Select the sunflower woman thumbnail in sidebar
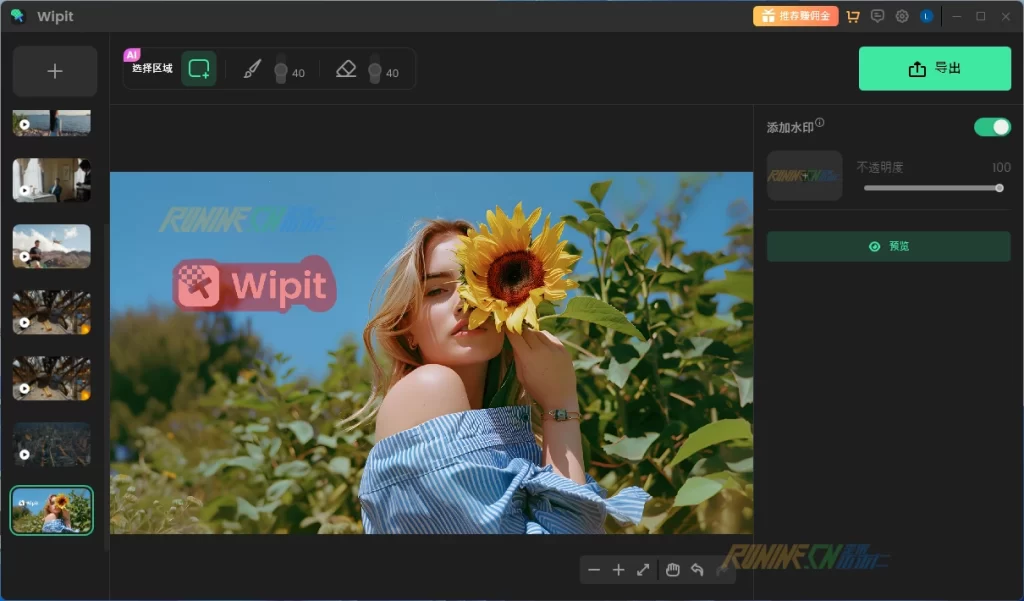The width and height of the screenshot is (1024, 601). [x=52, y=510]
